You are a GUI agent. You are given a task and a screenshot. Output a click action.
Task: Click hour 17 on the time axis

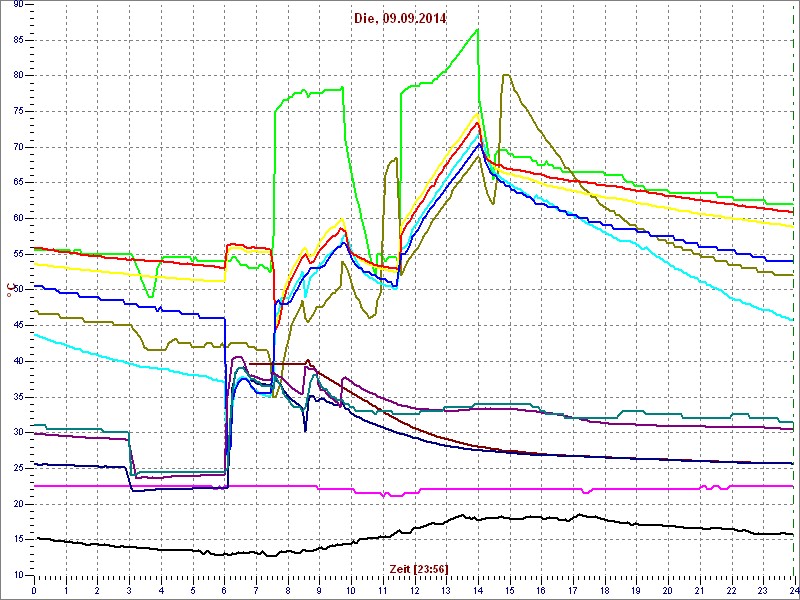coord(572,590)
